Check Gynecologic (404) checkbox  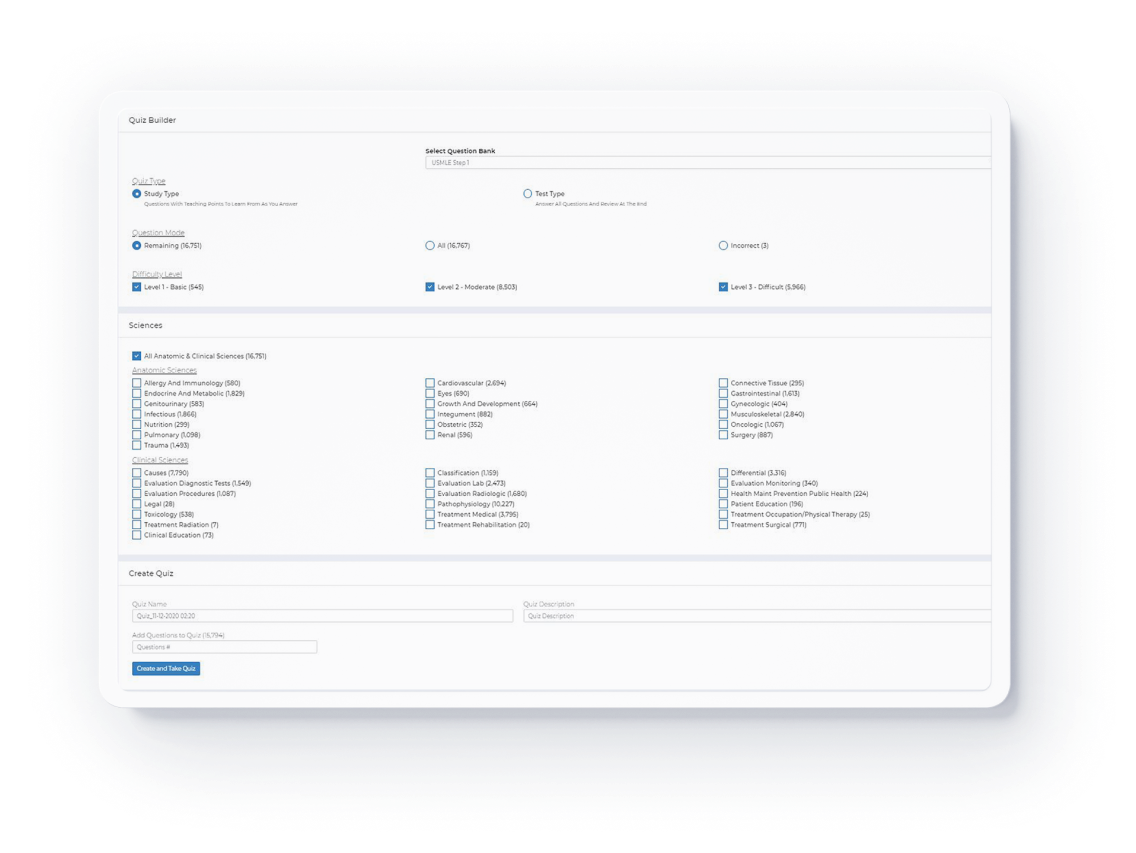[x=723, y=404]
